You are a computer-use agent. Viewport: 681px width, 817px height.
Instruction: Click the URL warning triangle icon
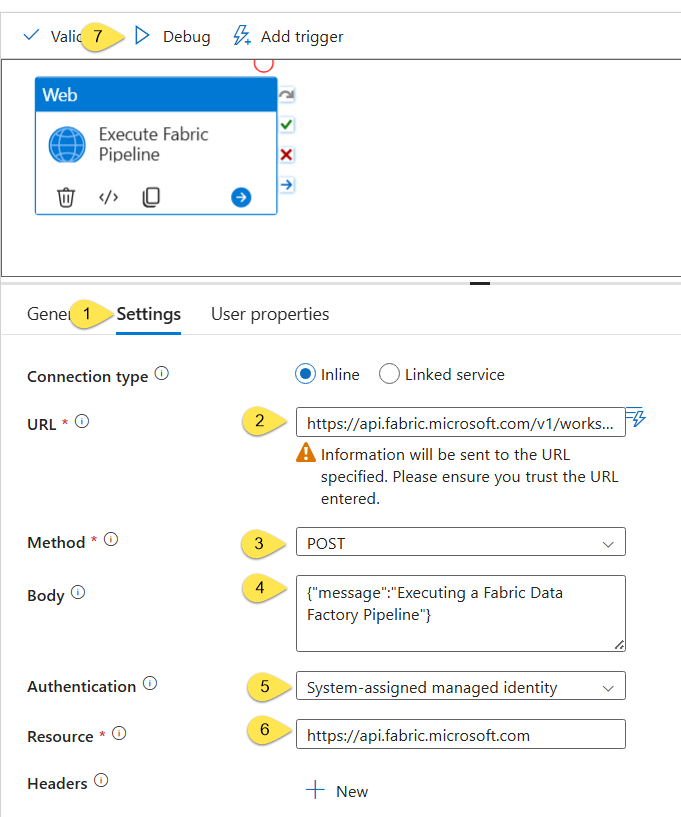306,453
